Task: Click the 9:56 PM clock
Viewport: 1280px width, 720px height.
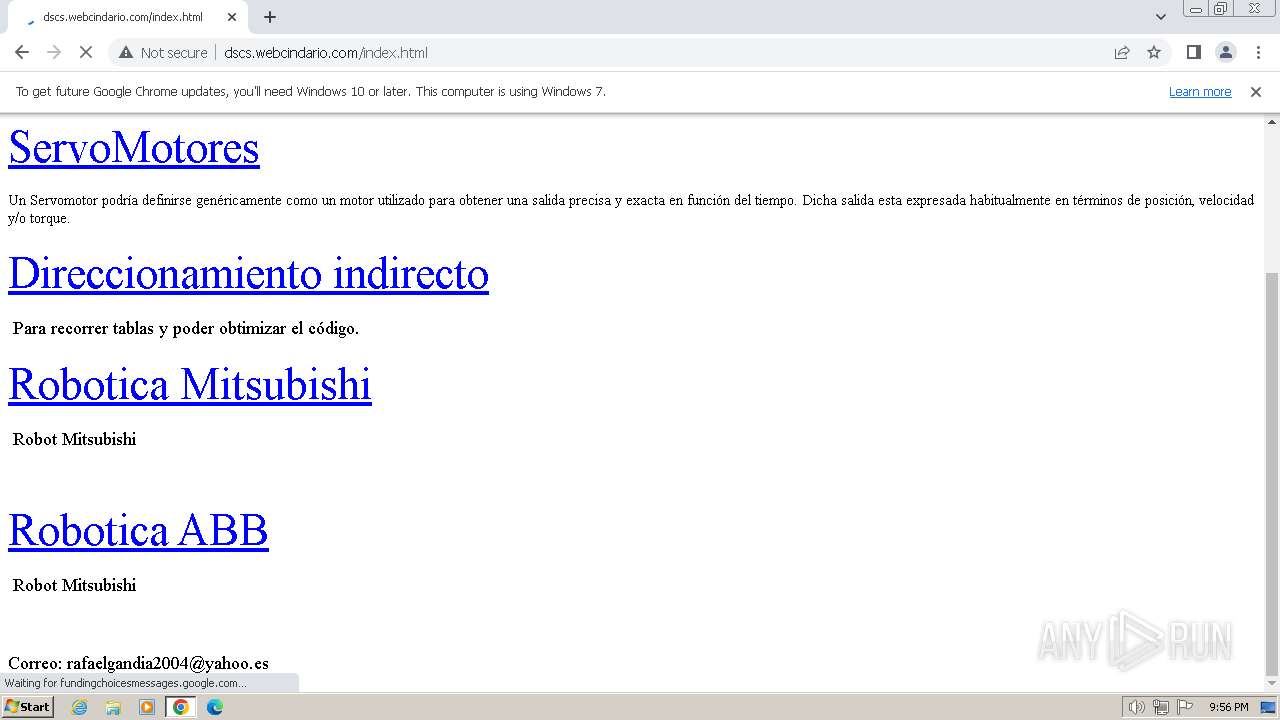Action: pos(1228,707)
